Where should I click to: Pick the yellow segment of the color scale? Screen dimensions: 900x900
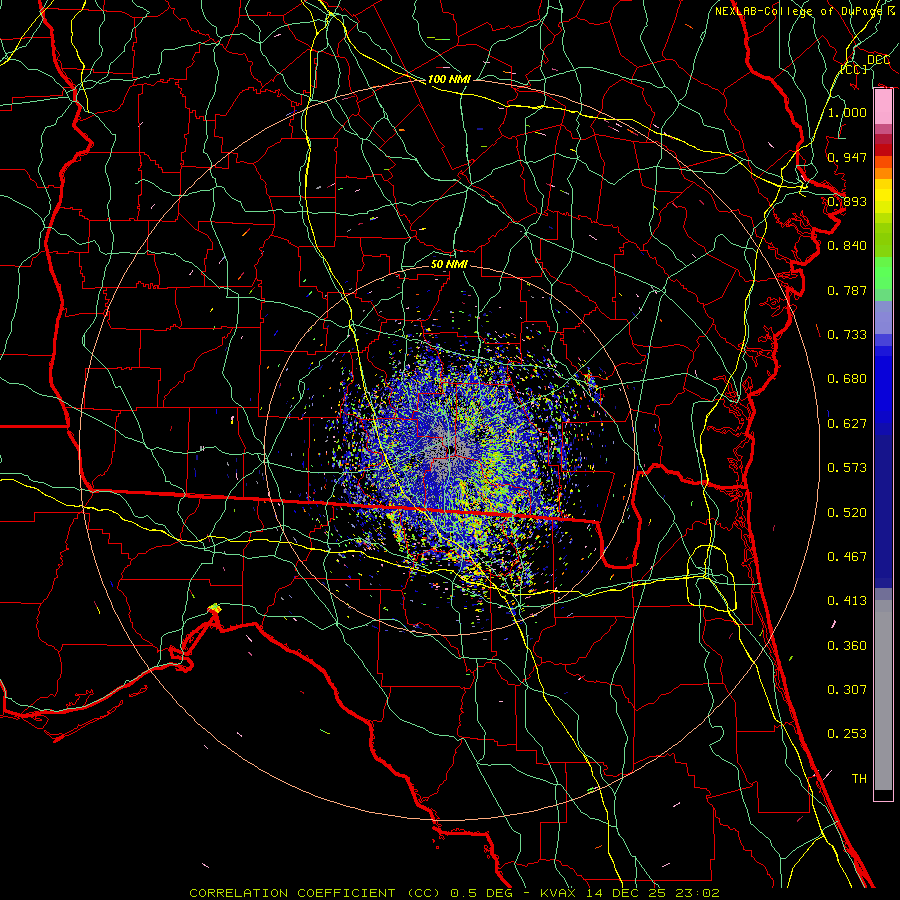click(x=883, y=196)
